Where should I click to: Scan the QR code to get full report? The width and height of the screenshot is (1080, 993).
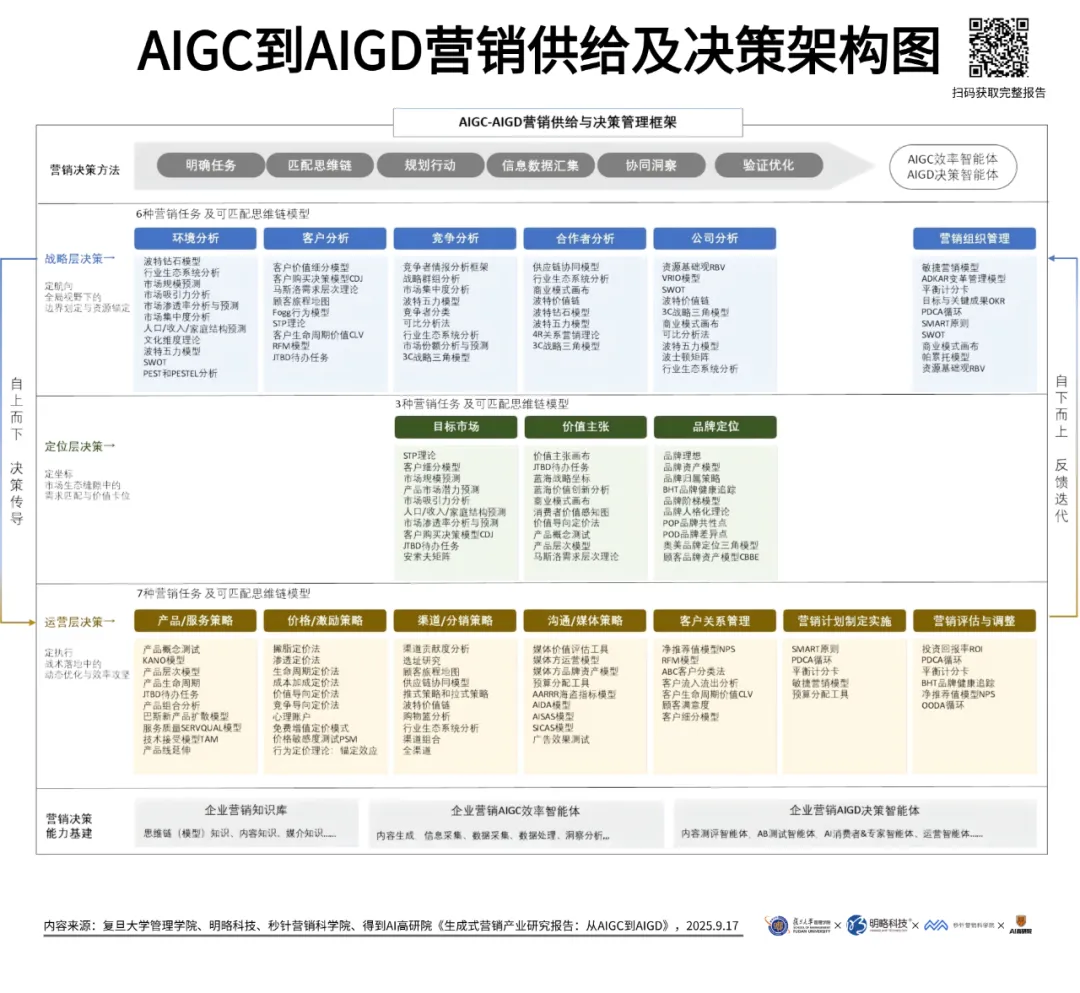tap(1000, 45)
